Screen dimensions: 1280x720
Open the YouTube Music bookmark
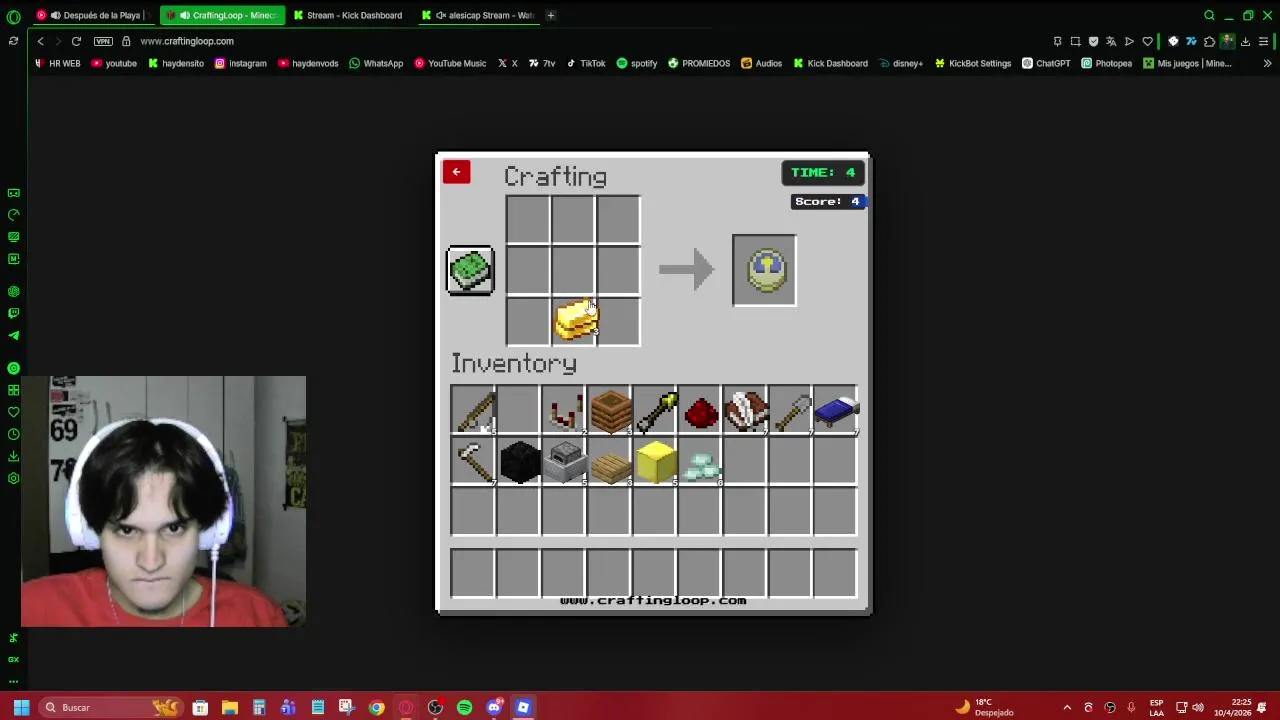(450, 63)
